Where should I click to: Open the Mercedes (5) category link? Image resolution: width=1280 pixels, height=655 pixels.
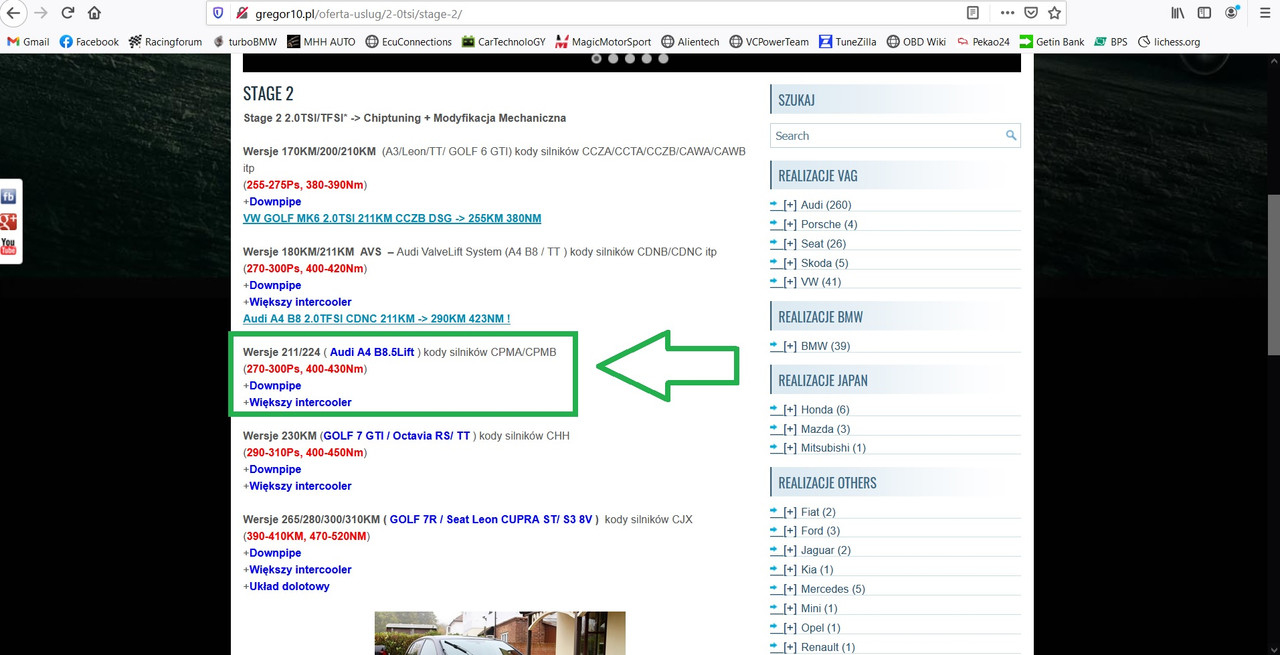[833, 589]
